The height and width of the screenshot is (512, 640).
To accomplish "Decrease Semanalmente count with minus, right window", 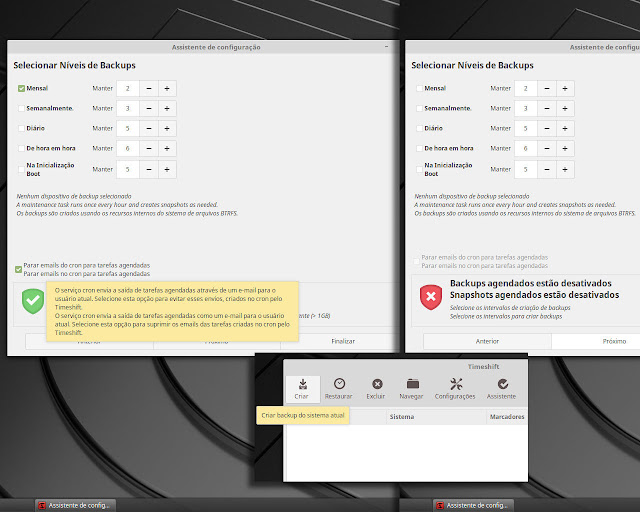I will (547, 108).
